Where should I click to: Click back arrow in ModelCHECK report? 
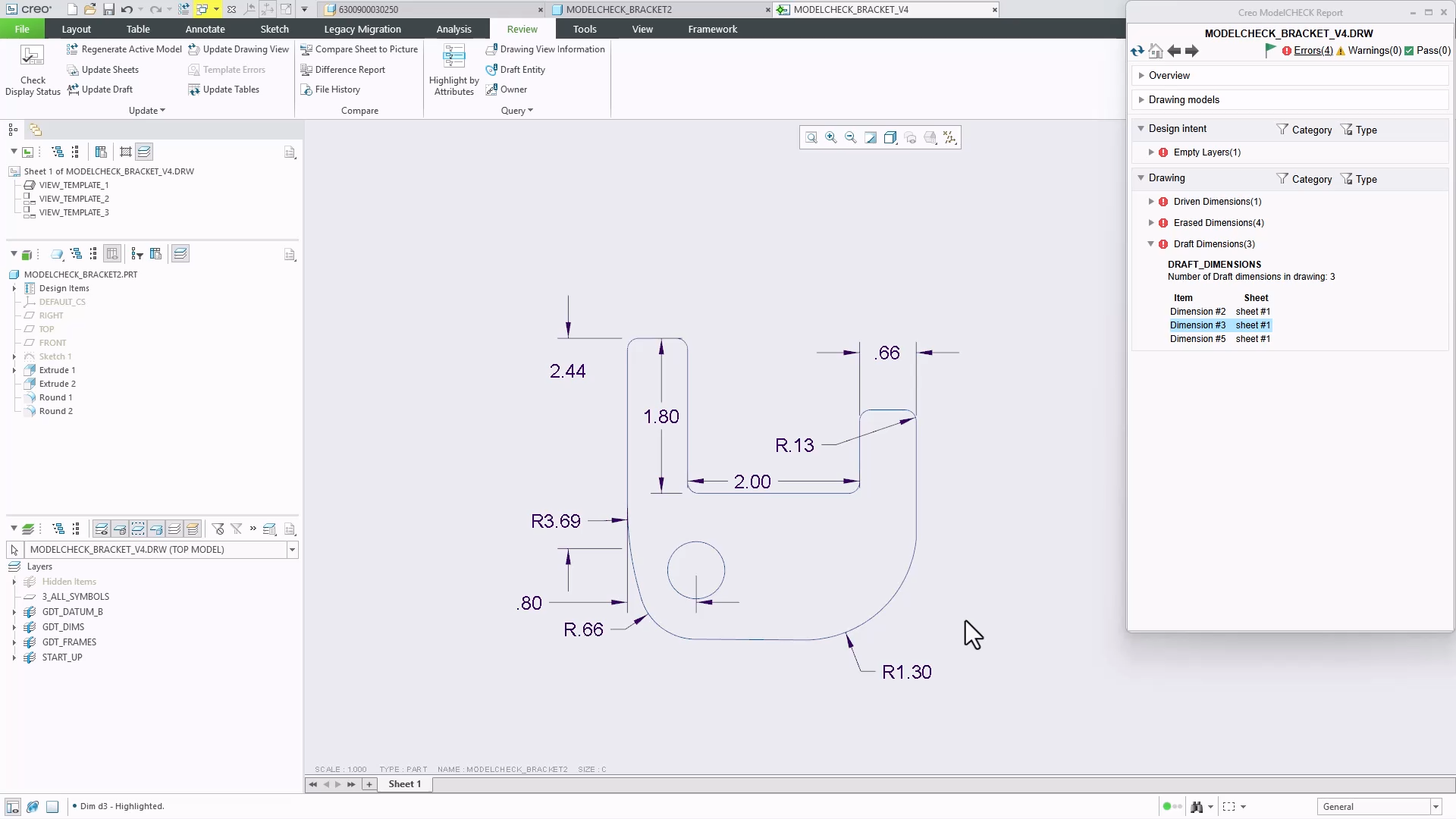[x=1174, y=51]
